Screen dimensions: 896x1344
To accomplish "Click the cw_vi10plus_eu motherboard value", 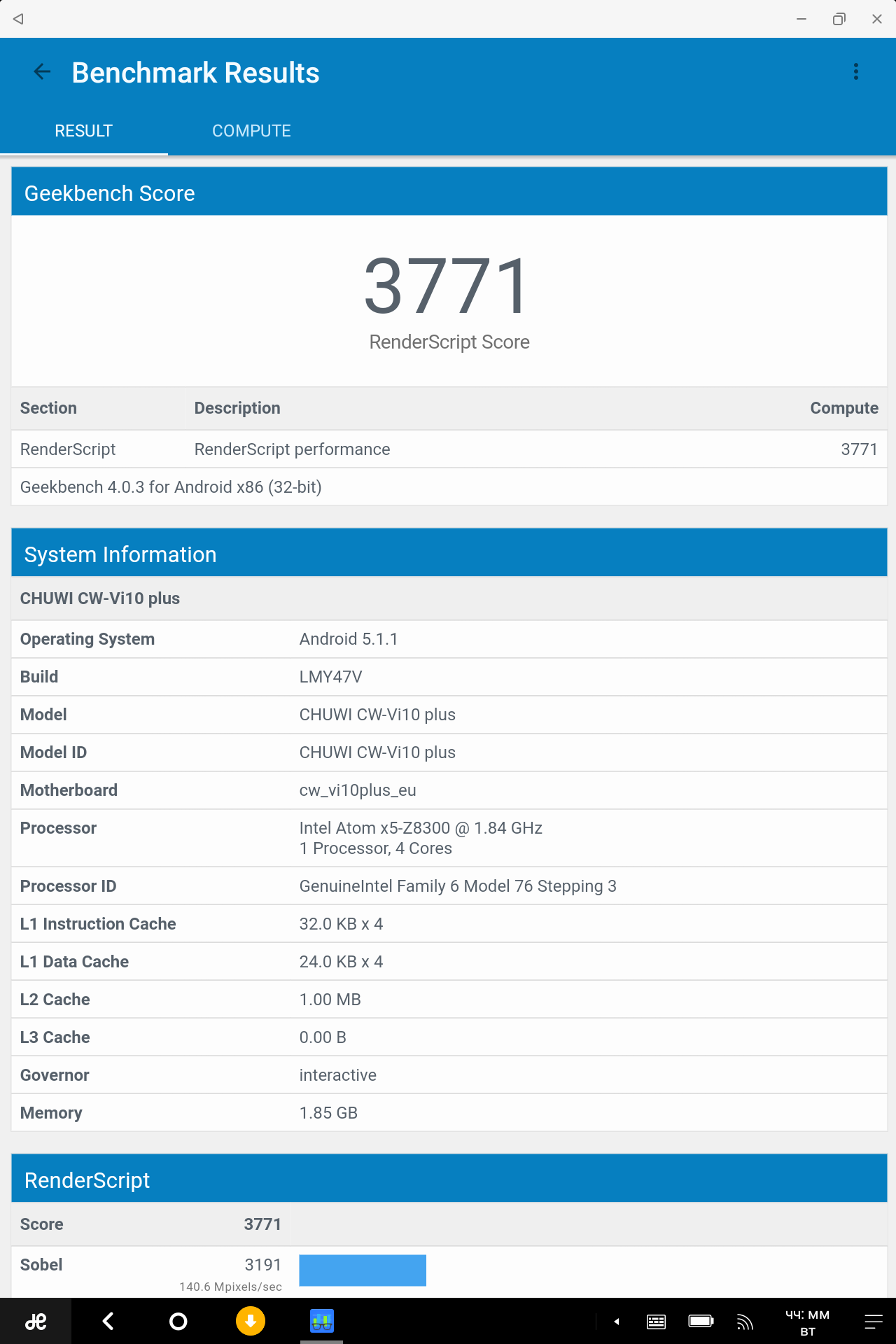I will coord(358,790).
